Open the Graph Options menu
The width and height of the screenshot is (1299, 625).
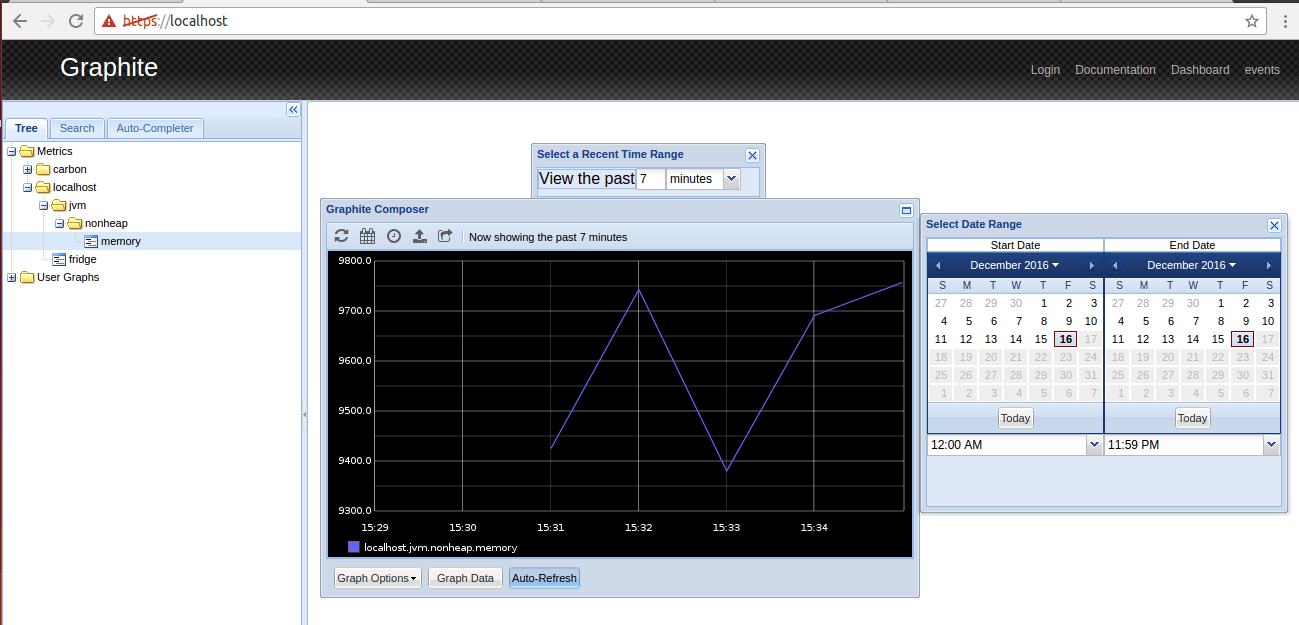coord(377,578)
